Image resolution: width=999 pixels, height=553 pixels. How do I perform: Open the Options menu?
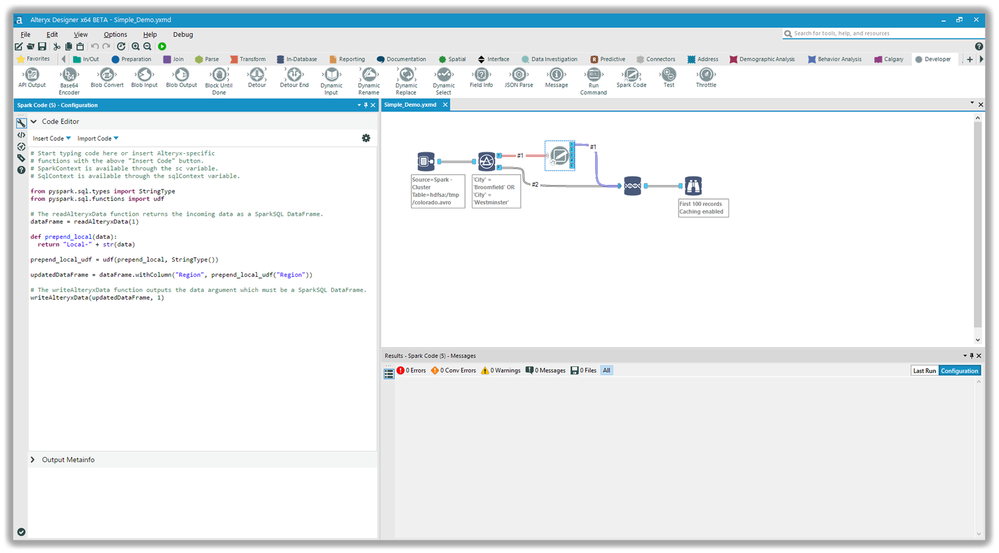click(x=115, y=34)
